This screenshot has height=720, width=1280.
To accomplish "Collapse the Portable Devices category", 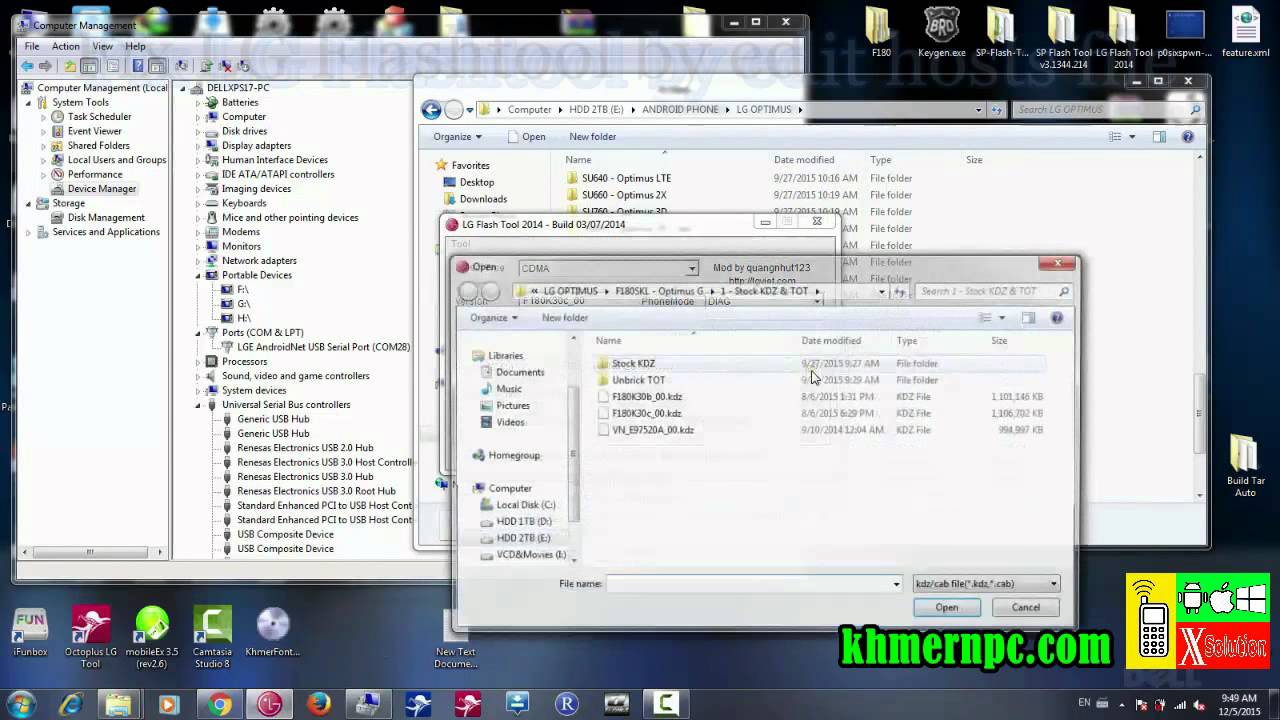I will coord(198,275).
